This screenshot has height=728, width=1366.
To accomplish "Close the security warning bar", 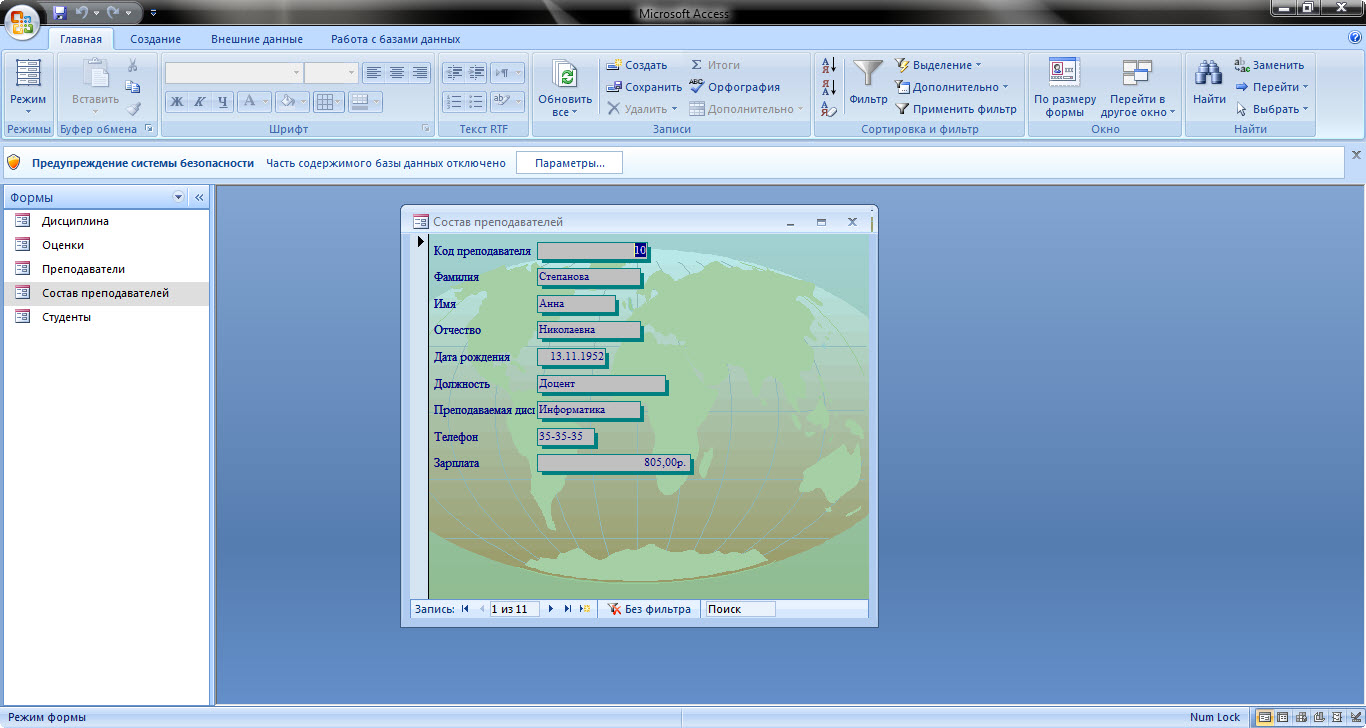I will pyautogui.click(x=1357, y=155).
